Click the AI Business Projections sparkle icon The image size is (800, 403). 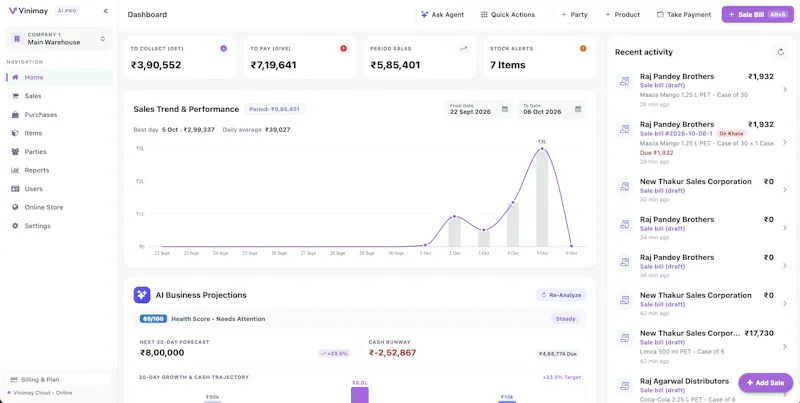pyautogui.click(x=142, y=295)
